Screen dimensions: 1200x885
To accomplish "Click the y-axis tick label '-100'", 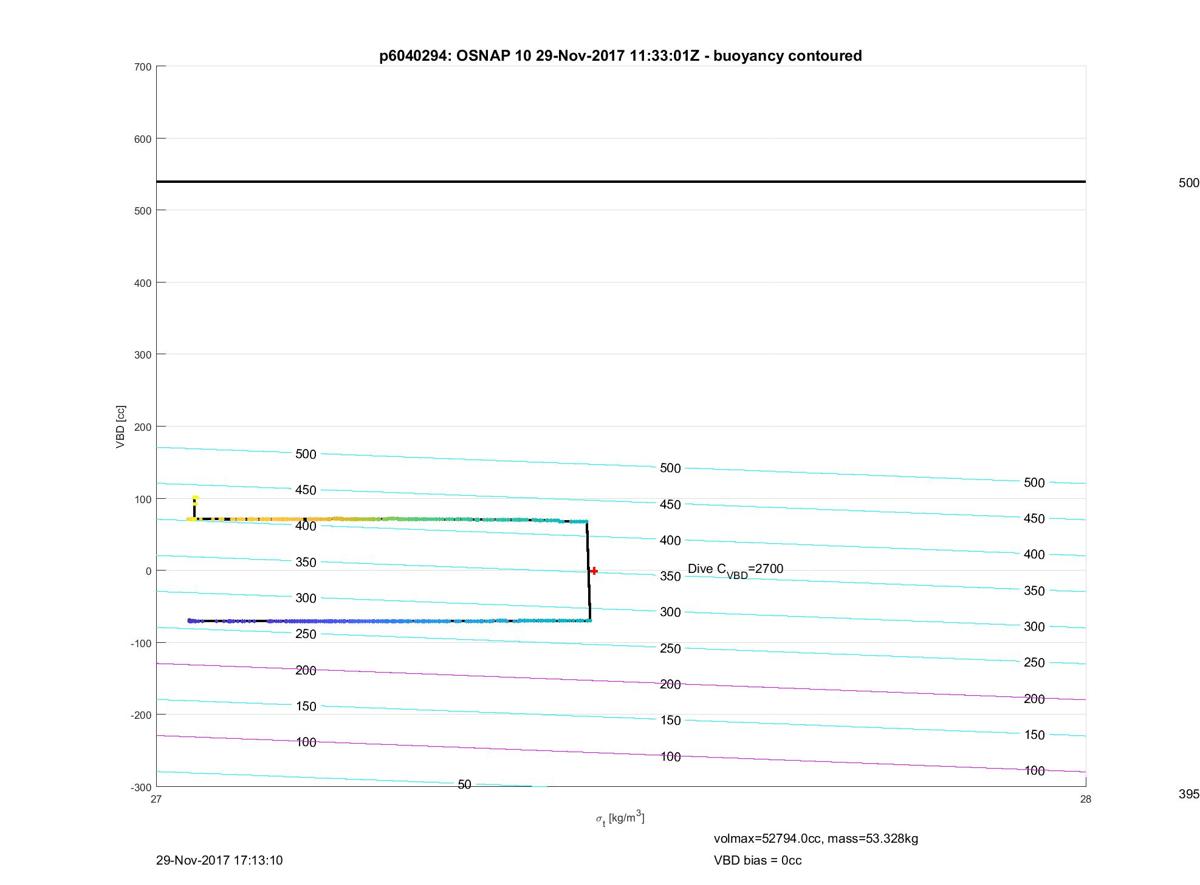I will coord(139,643).
